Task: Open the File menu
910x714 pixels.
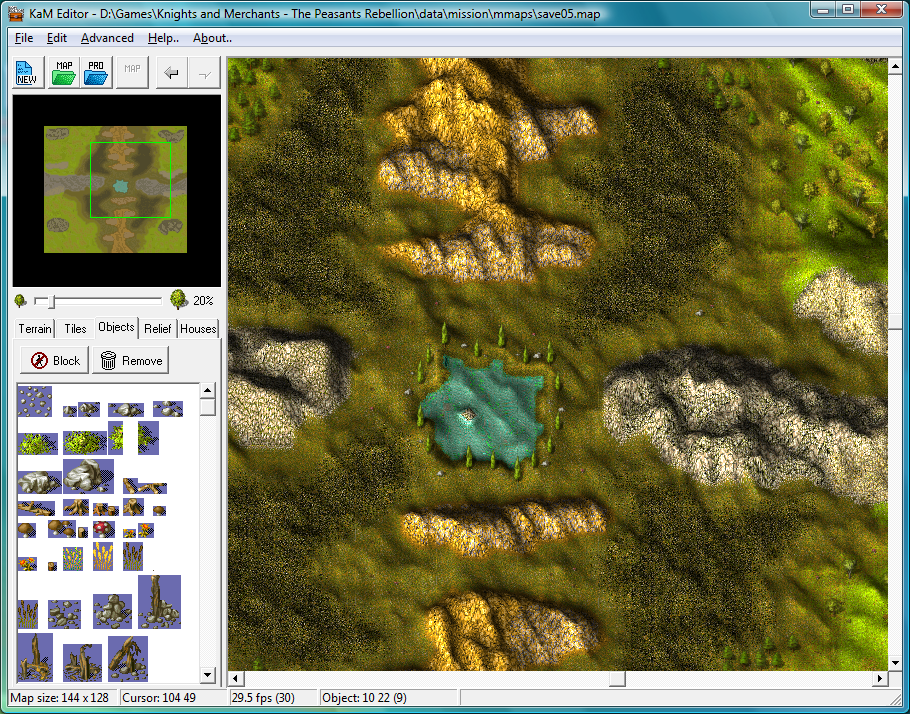Action: click(x=24, y=38)
